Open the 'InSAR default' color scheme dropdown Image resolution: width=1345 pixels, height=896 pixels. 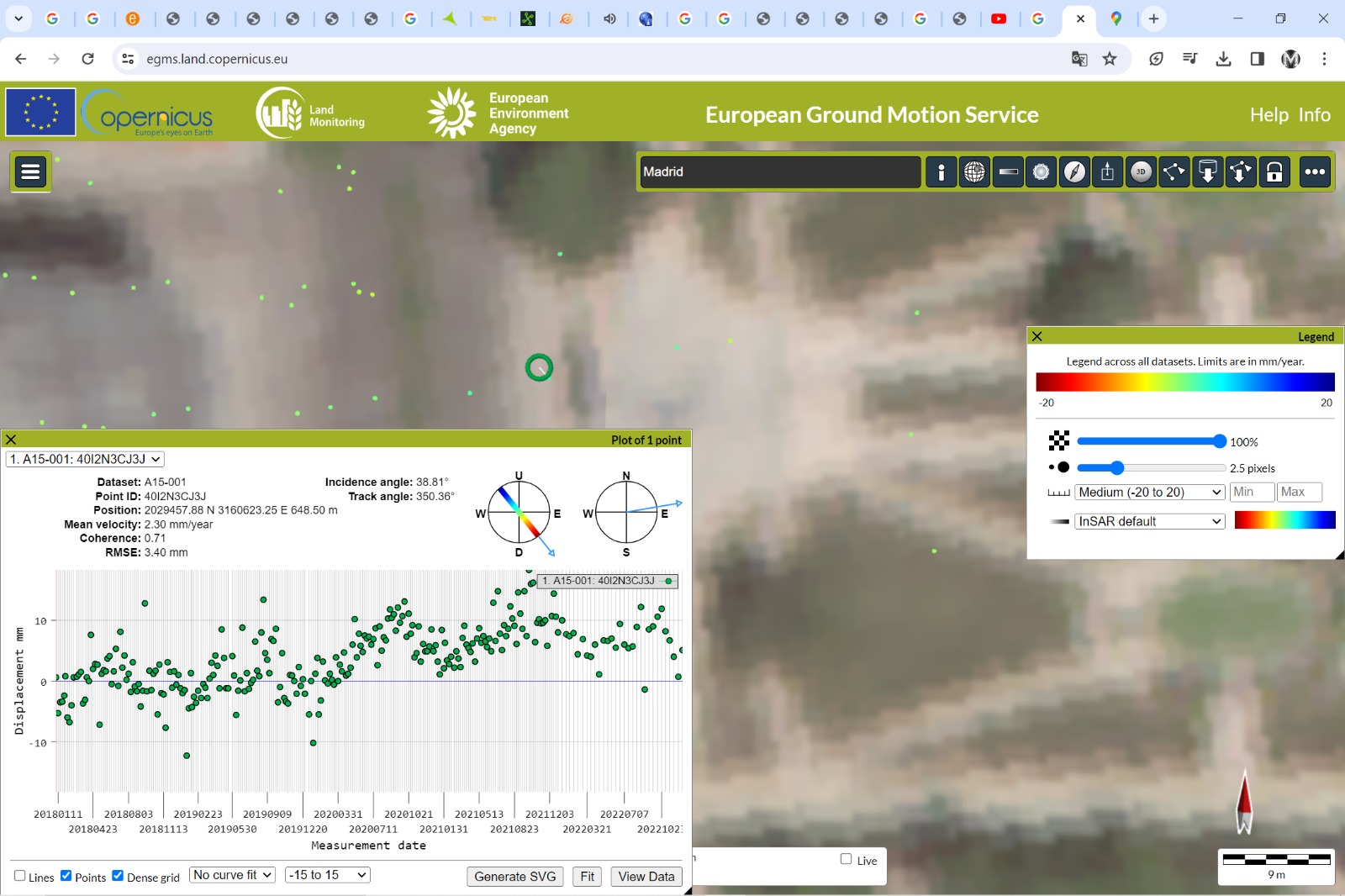1149,521
